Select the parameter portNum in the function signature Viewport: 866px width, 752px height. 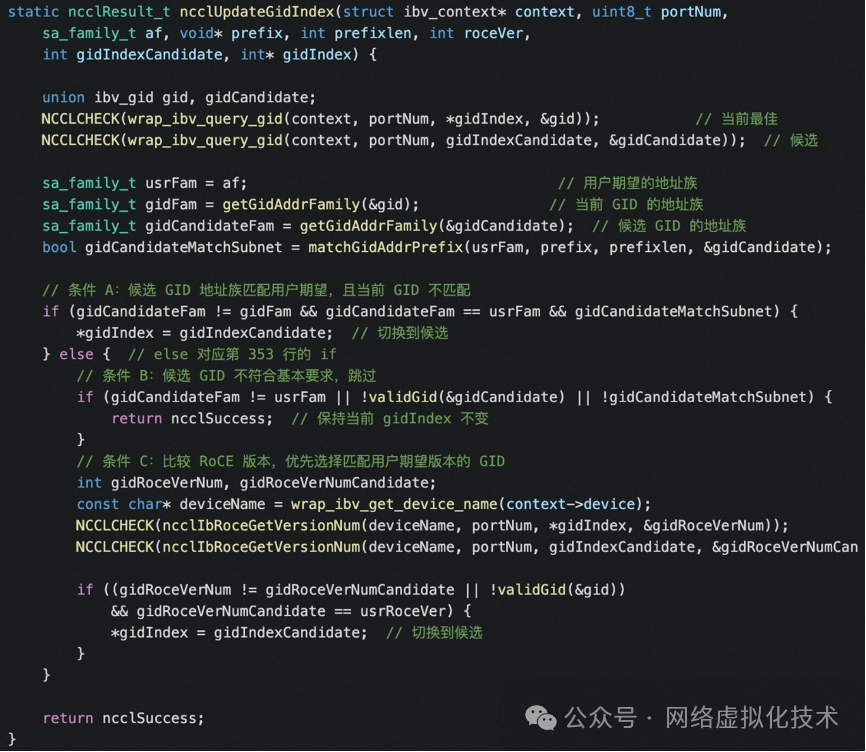click(691, 12)
